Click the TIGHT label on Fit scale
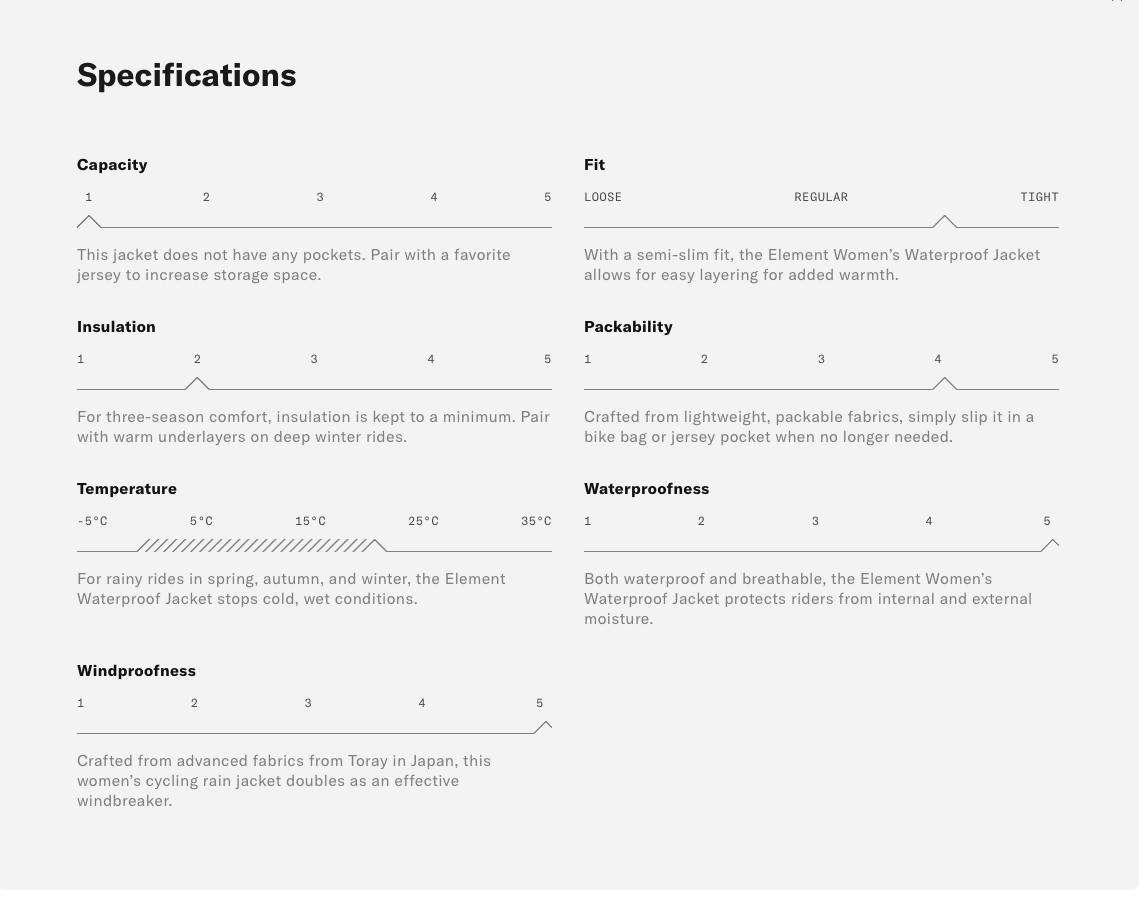Image resolution: width=1144 pixels, height=897 pixels. tap(1039, 197)
